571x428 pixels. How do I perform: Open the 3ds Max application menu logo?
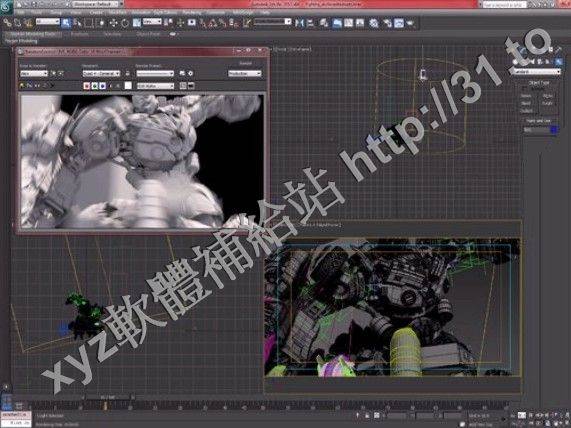(6, 7)
